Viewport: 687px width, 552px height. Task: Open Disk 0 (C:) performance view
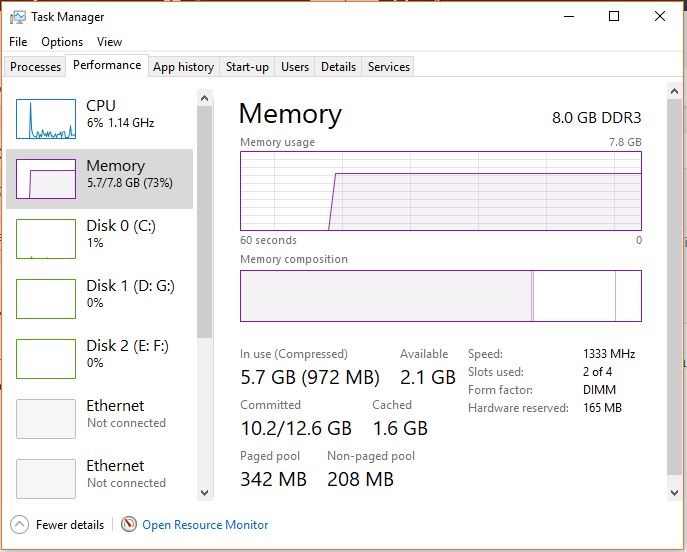(x=99, y=239)
